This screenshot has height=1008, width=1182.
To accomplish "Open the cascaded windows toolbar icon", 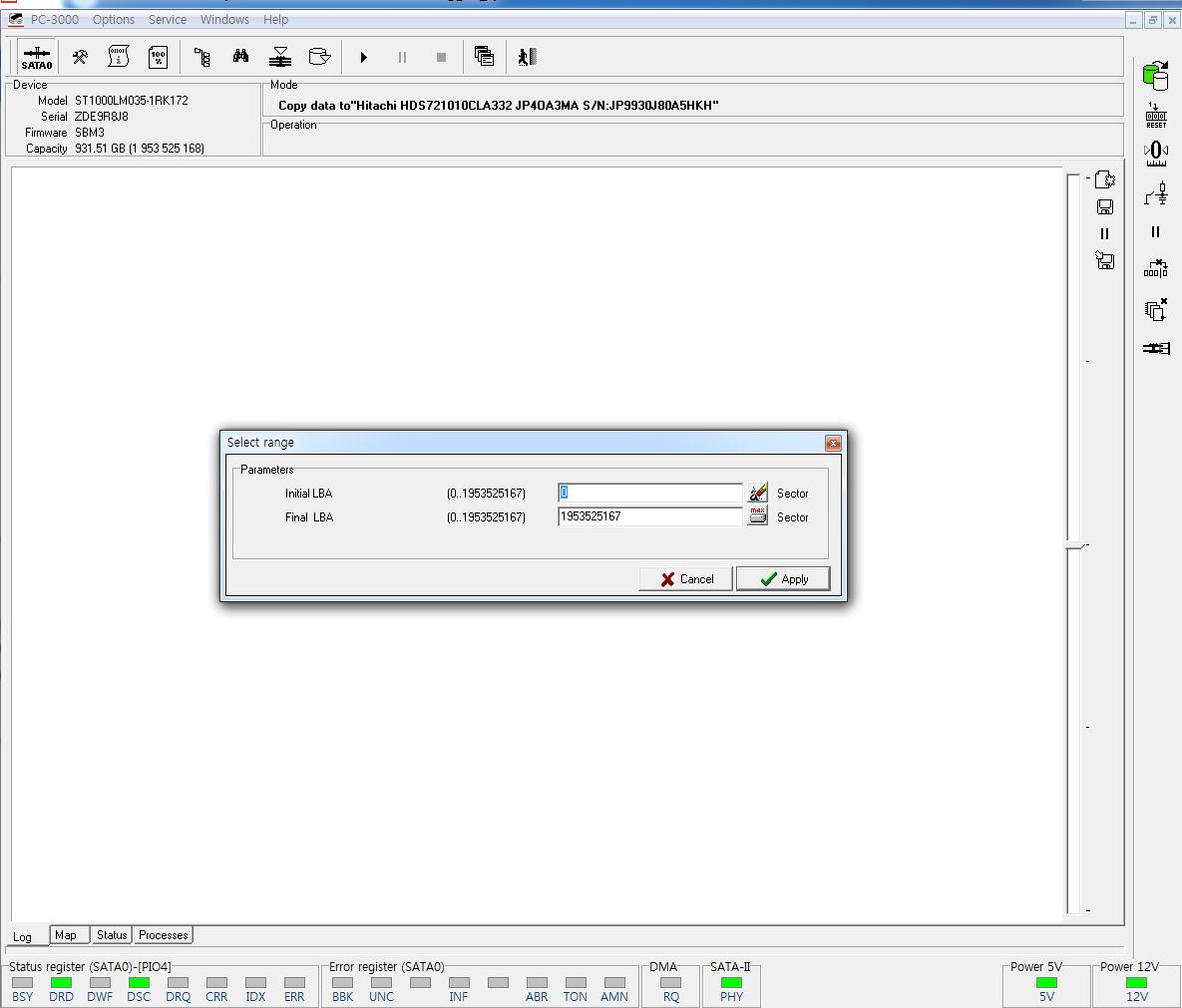I will coord(484,56).
